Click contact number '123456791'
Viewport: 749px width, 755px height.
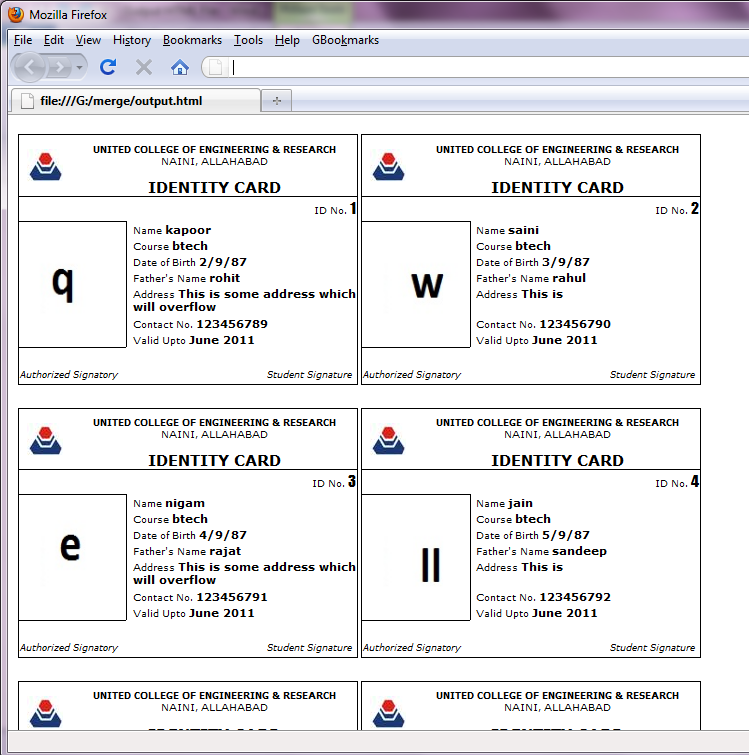(232, 597)
